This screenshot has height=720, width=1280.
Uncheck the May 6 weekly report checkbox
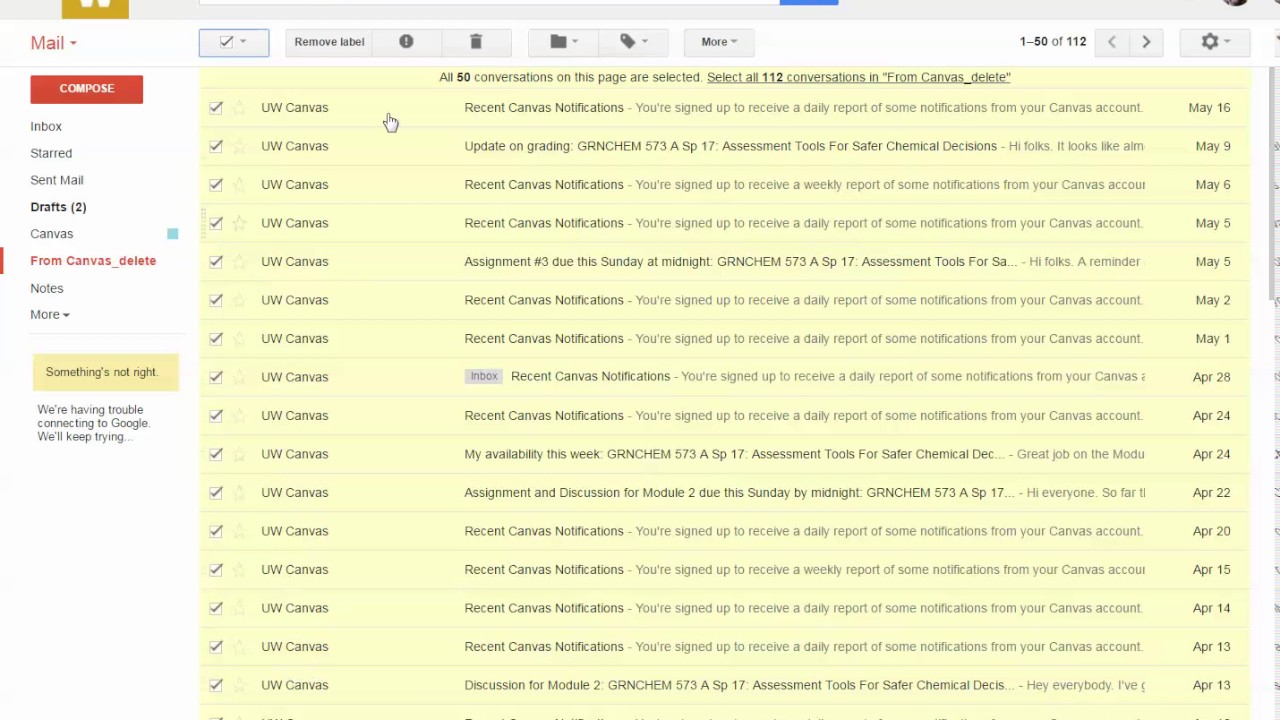click(216, 184)
